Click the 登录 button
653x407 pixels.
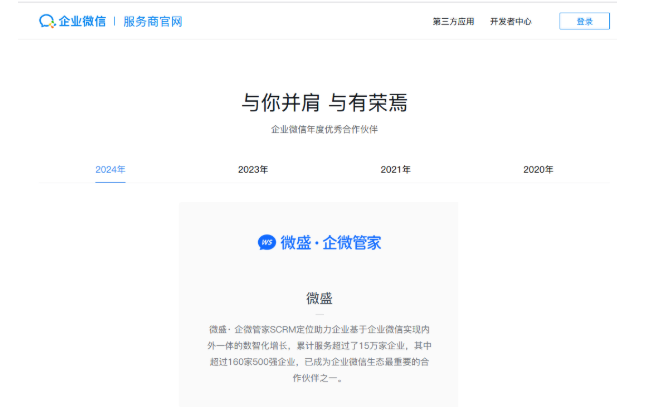(584, 21)
